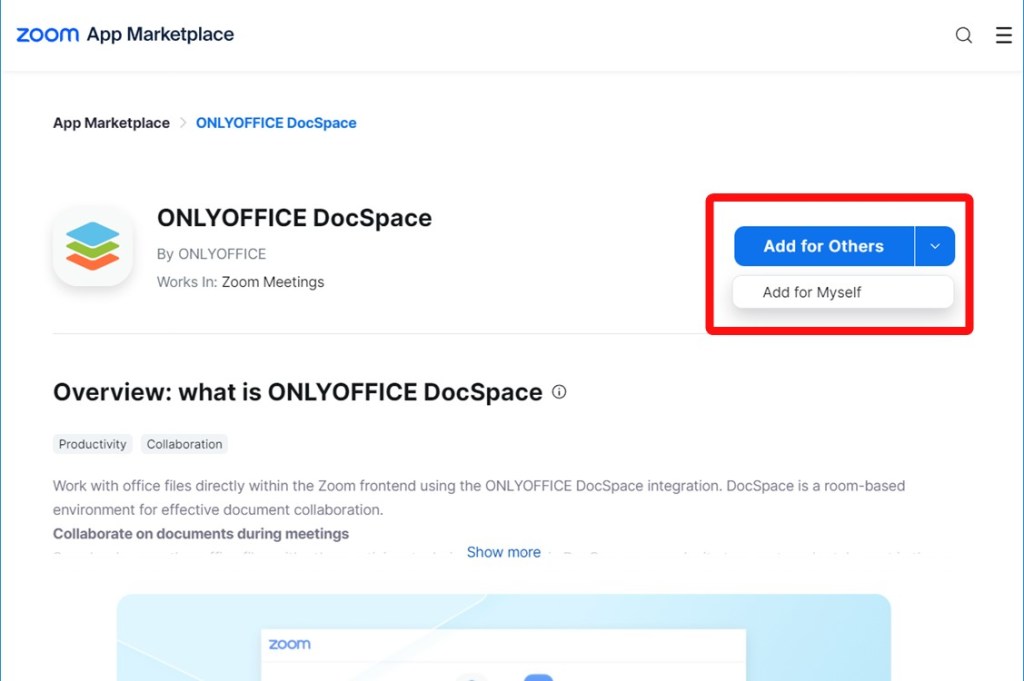1024x681 pixels.
Task: Click the info icon beside the Overview heading
Action: (x=559, y=392)
